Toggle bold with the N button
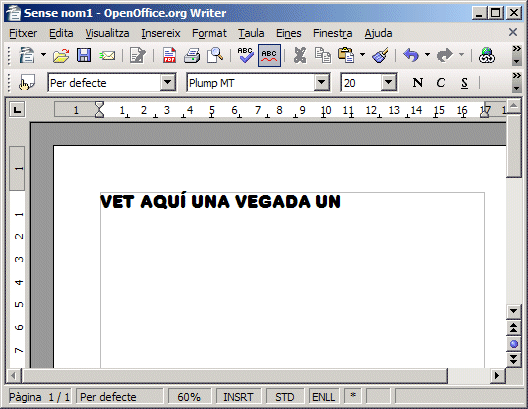Screen dimensions: 528x409 pos(418,83)
